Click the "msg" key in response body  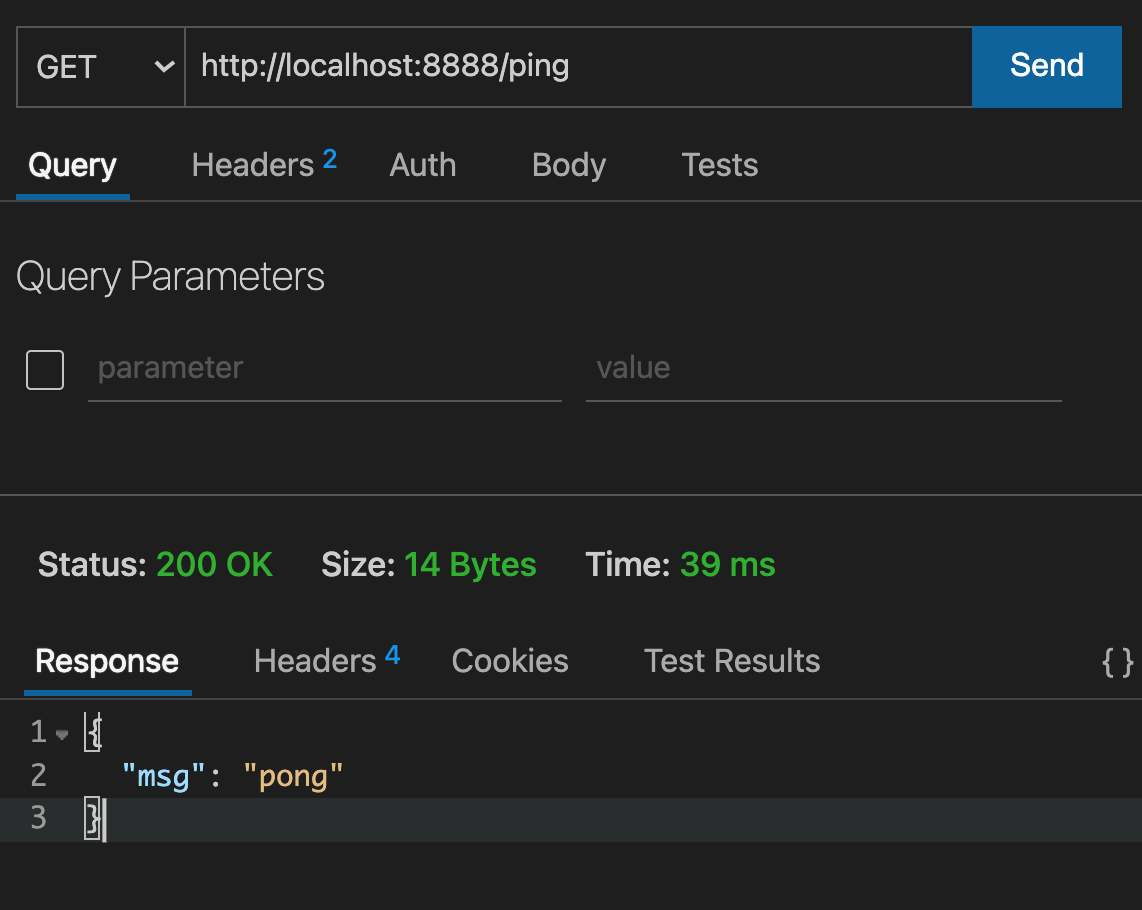(156, 776)
